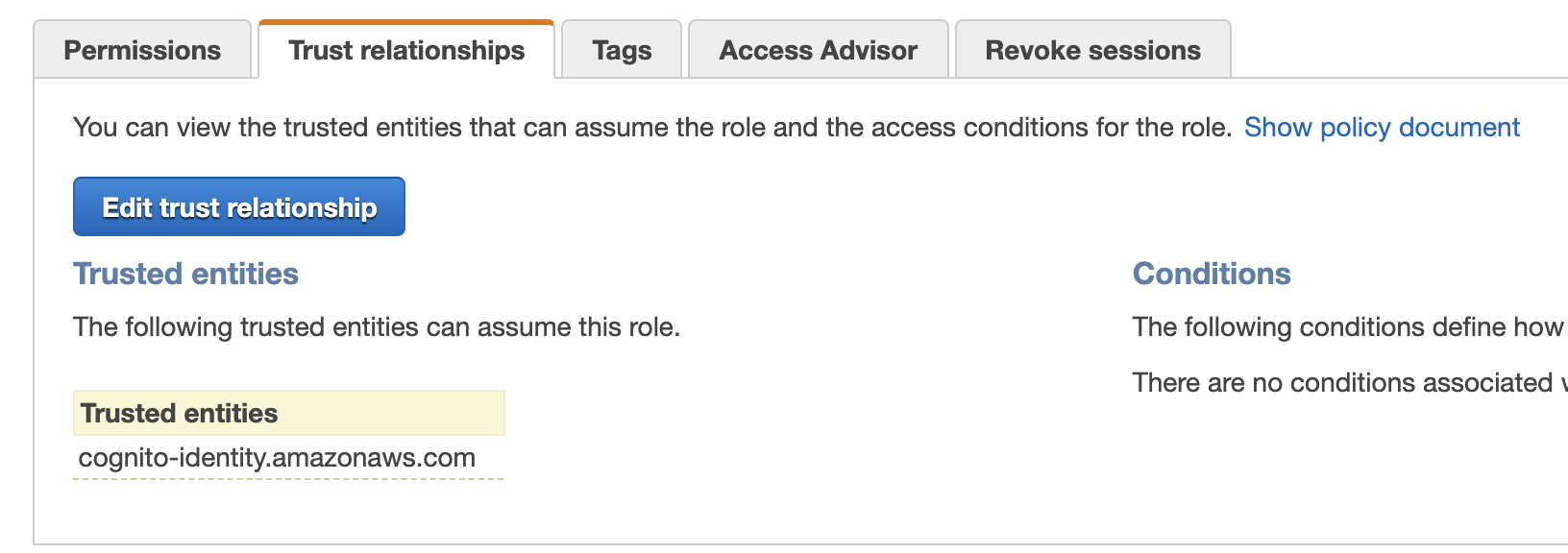Click the empty area below the Conditions text
Screen dimensions: 1568x553
(x=1345, y=470)
